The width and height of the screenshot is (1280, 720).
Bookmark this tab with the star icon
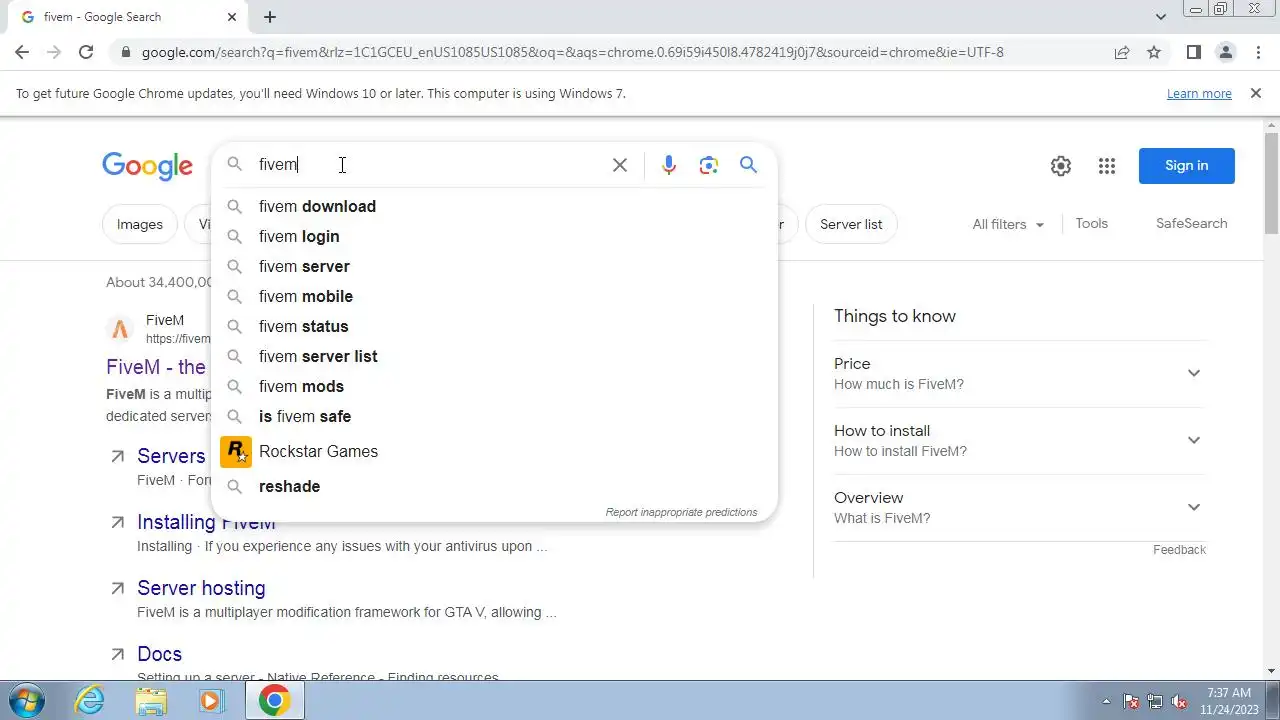pyautogui.click(x=1154, y=52)
